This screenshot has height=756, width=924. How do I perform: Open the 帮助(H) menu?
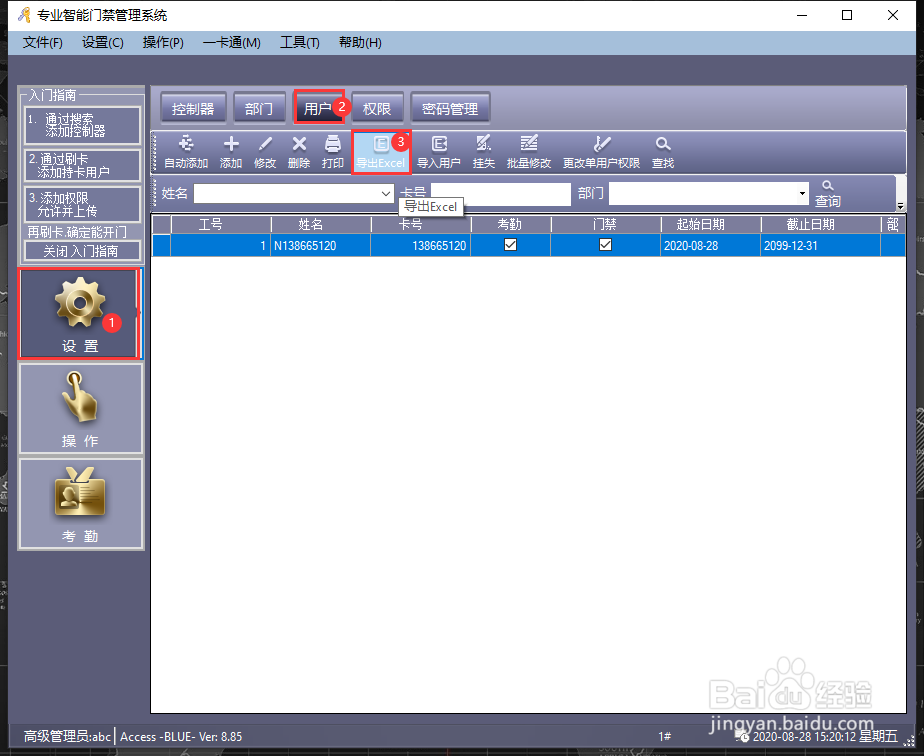click(360, 42)
